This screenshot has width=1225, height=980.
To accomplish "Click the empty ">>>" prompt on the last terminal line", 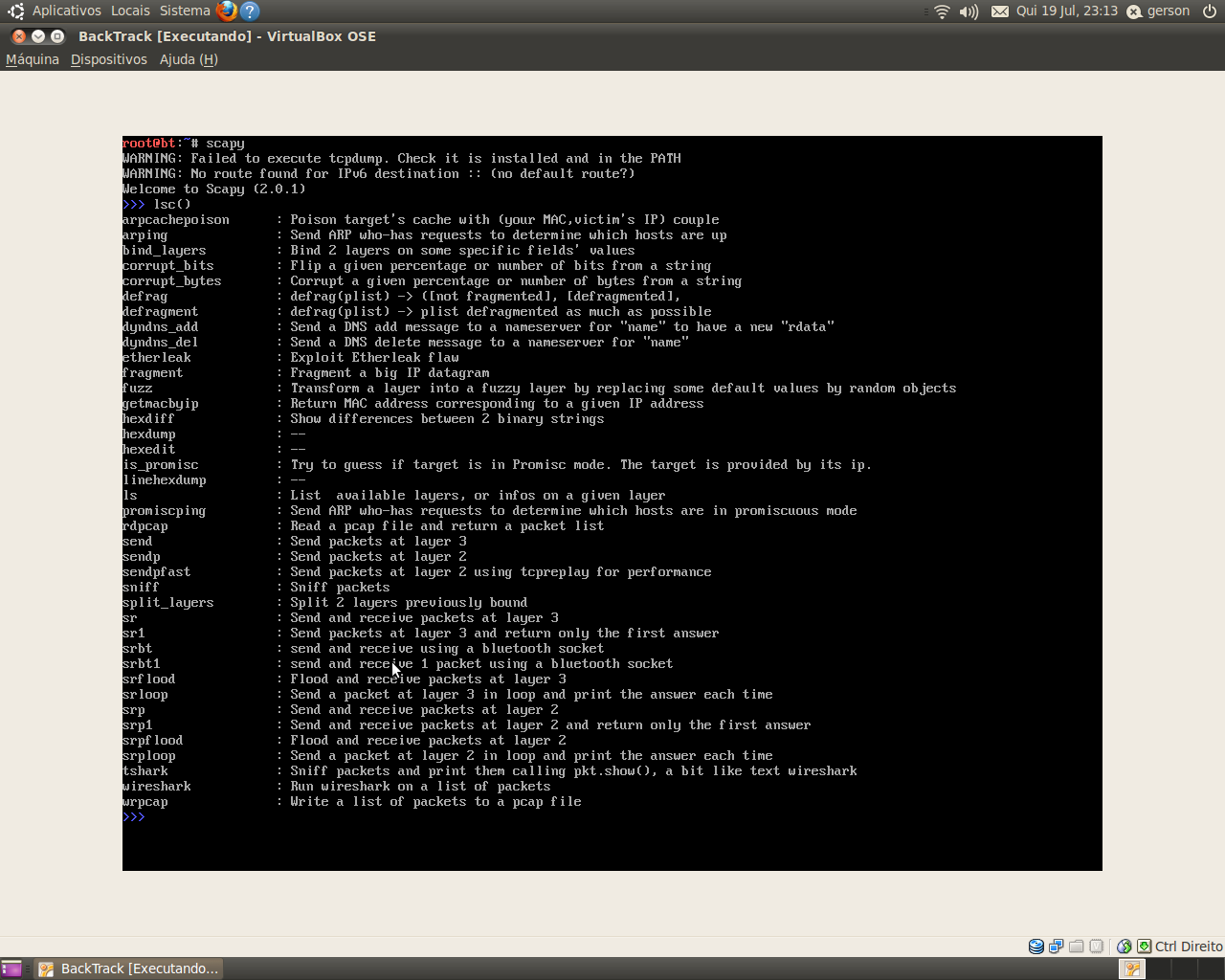I will [x=134, y=817].
